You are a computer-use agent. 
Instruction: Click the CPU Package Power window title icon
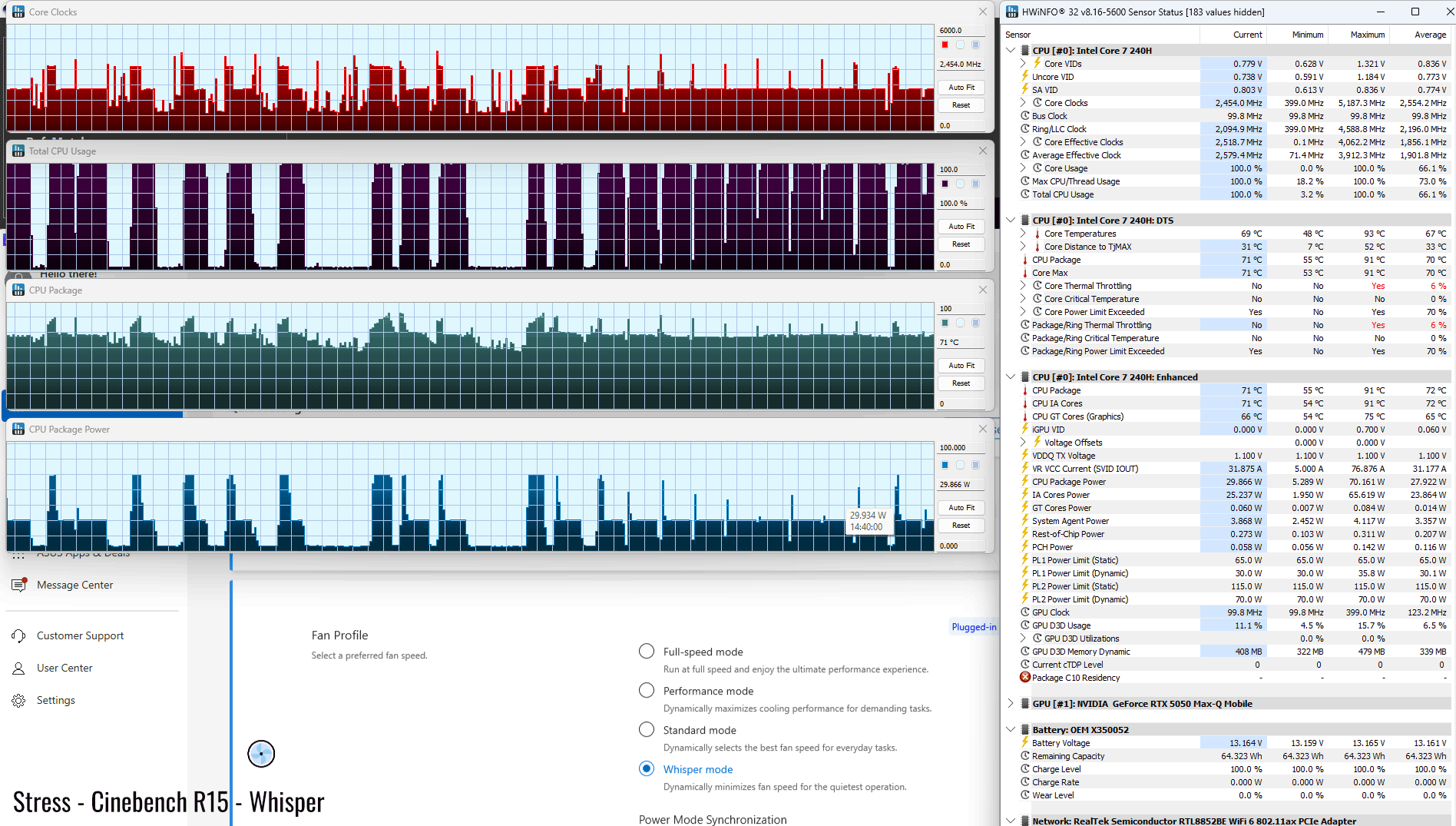[18, 430]
